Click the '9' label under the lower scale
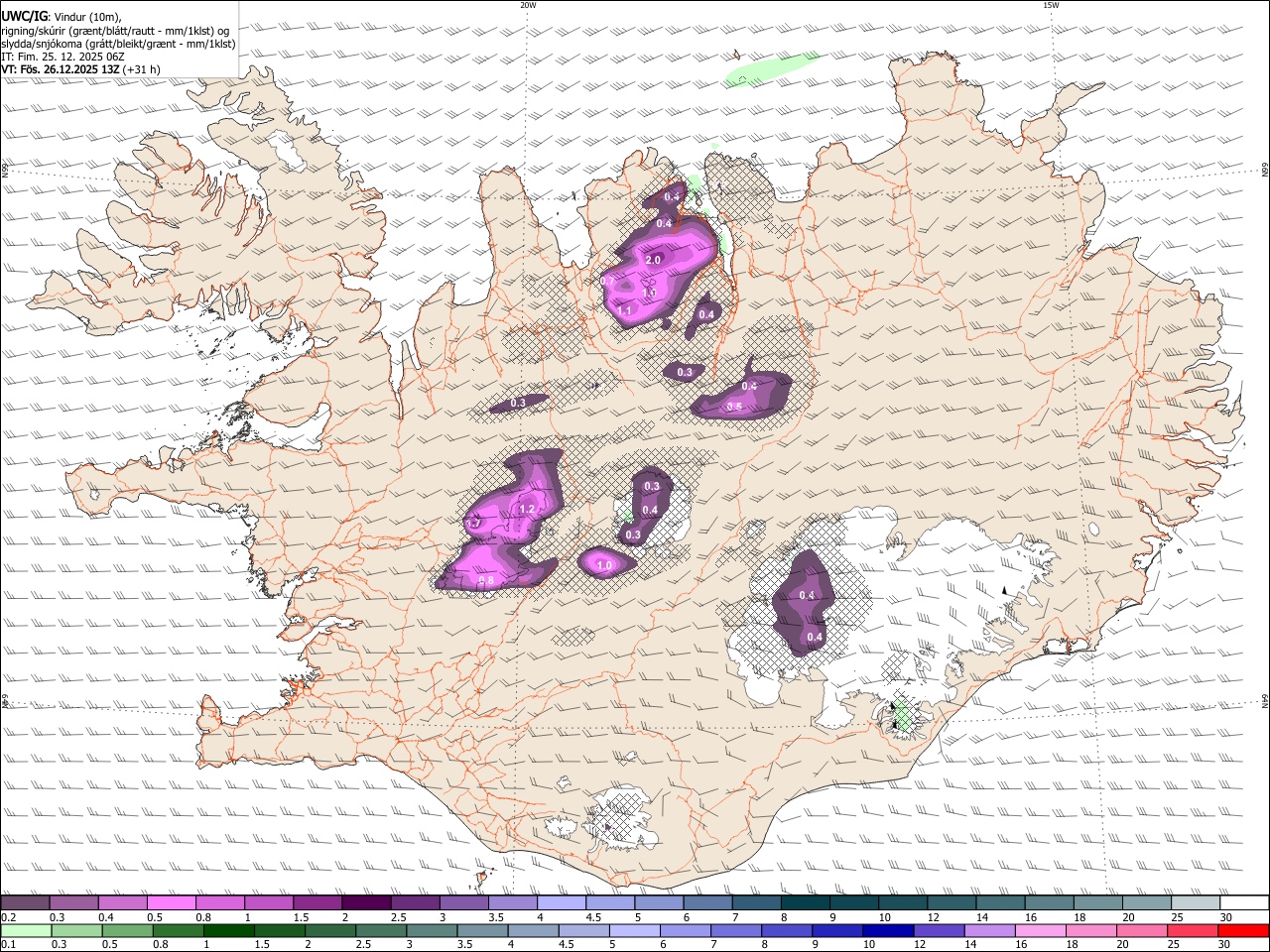The height and width of the screenshot is (952, 1270). point(819,945)
